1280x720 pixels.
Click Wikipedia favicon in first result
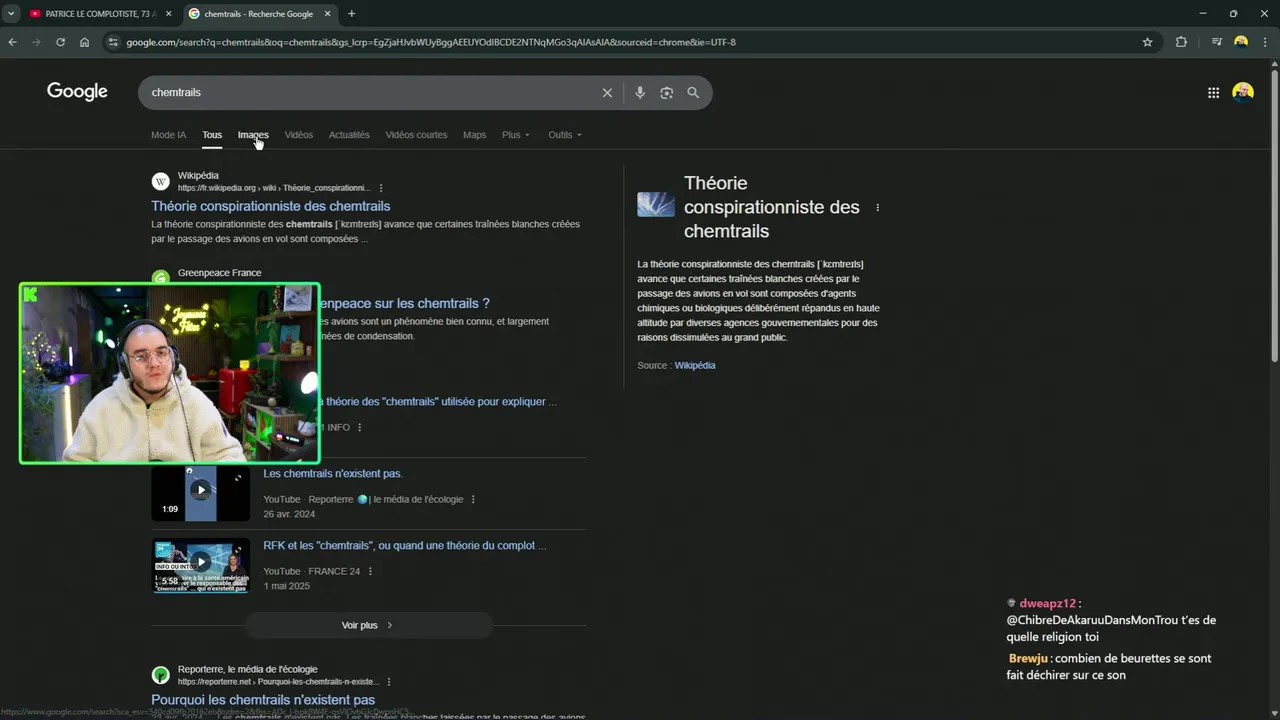coord(160,181)
